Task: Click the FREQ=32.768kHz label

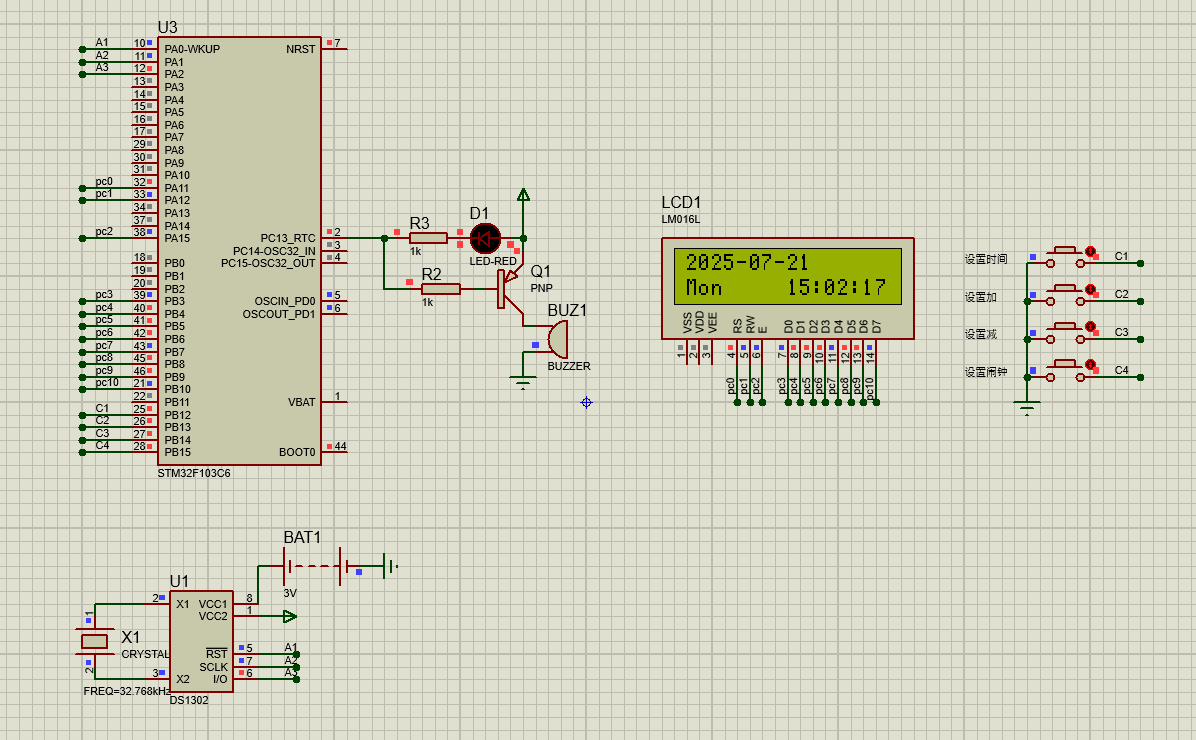Action: pyautogui.click(x=127, y=691)
